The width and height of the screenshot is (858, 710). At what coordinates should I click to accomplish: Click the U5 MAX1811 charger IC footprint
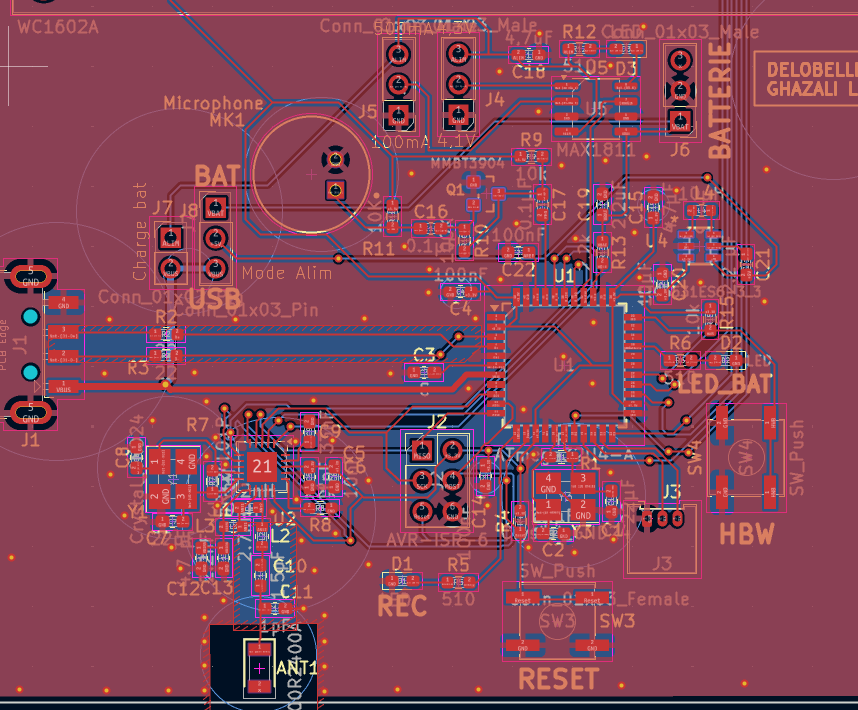(595, 107)
